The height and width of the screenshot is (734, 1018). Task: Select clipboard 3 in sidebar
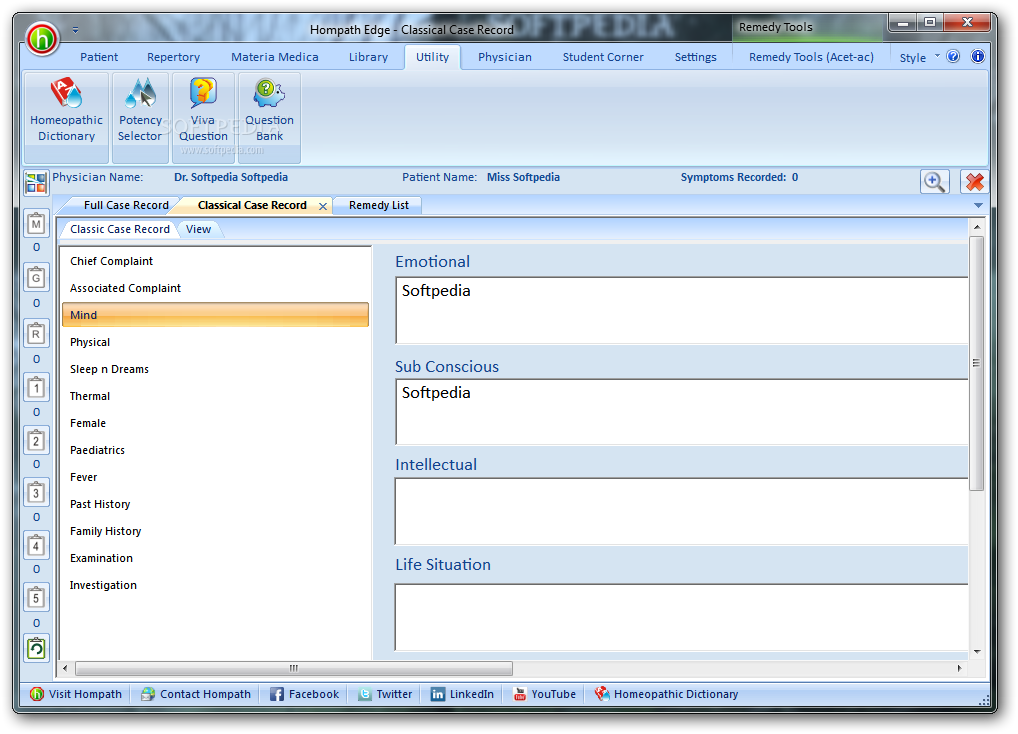coord(36,493)
